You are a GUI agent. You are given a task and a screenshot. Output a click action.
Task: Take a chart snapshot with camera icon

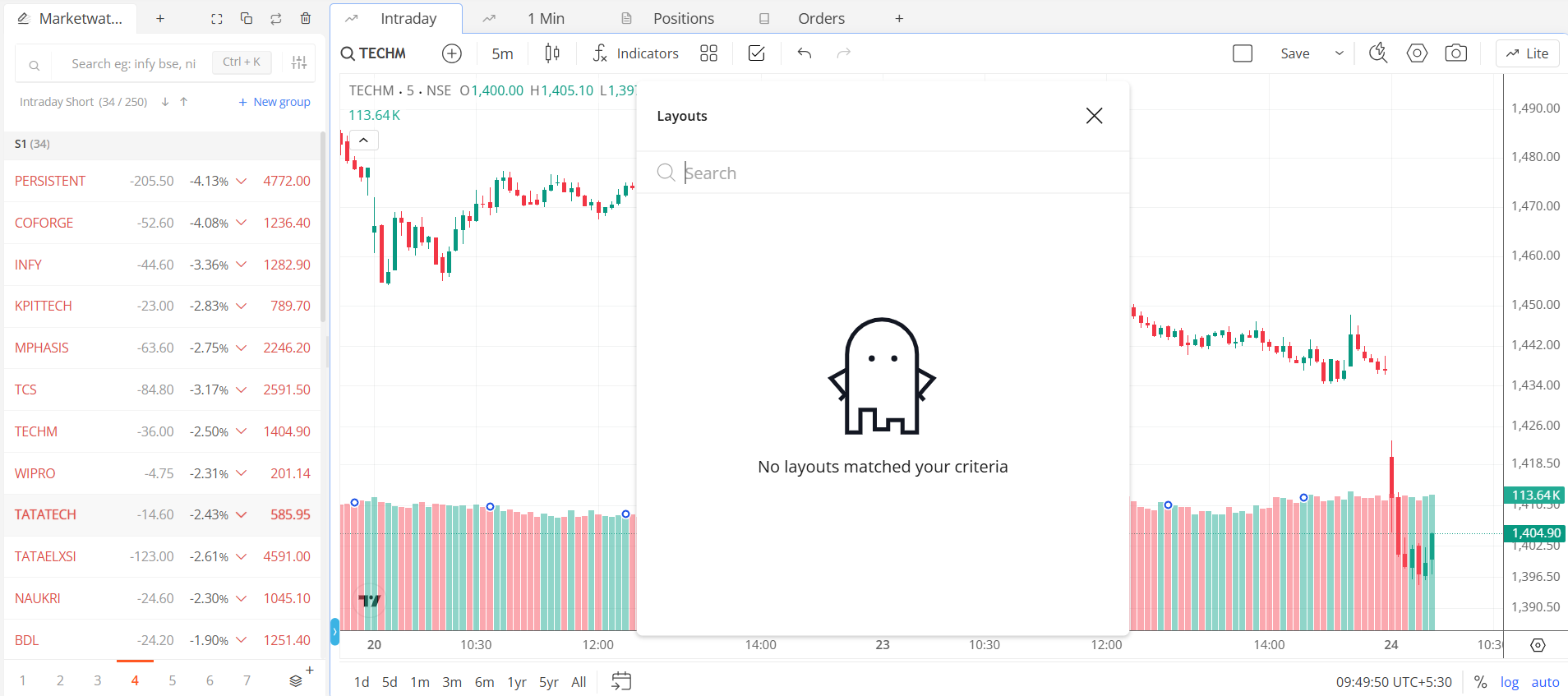click(x=1455, y=53)
